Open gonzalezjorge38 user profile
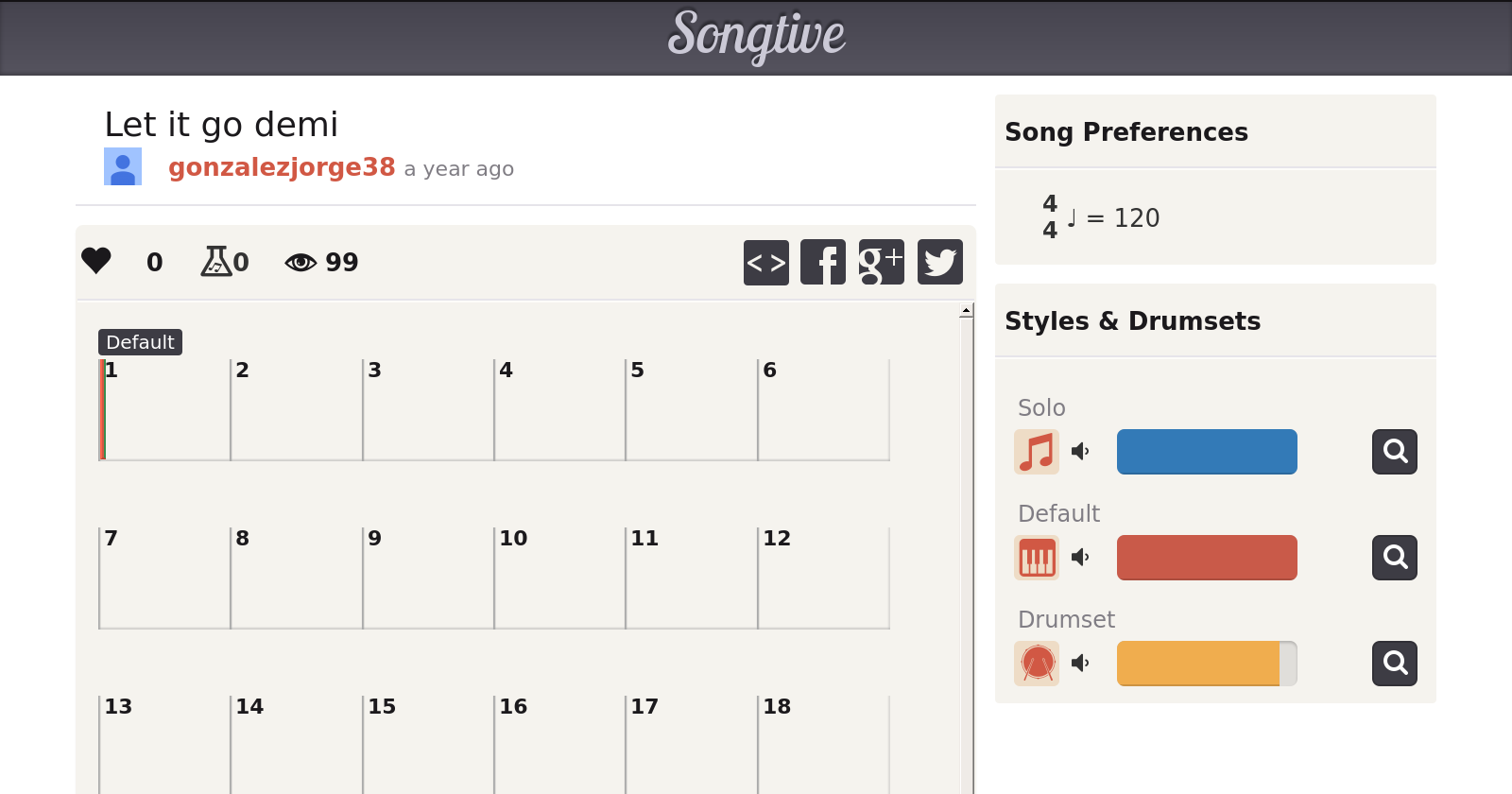Screen dimensions: 1512x794 [x=282, y=167]
